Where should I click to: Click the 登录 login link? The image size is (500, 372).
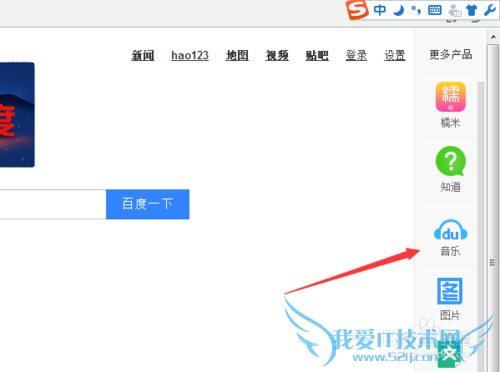(356, 55)
